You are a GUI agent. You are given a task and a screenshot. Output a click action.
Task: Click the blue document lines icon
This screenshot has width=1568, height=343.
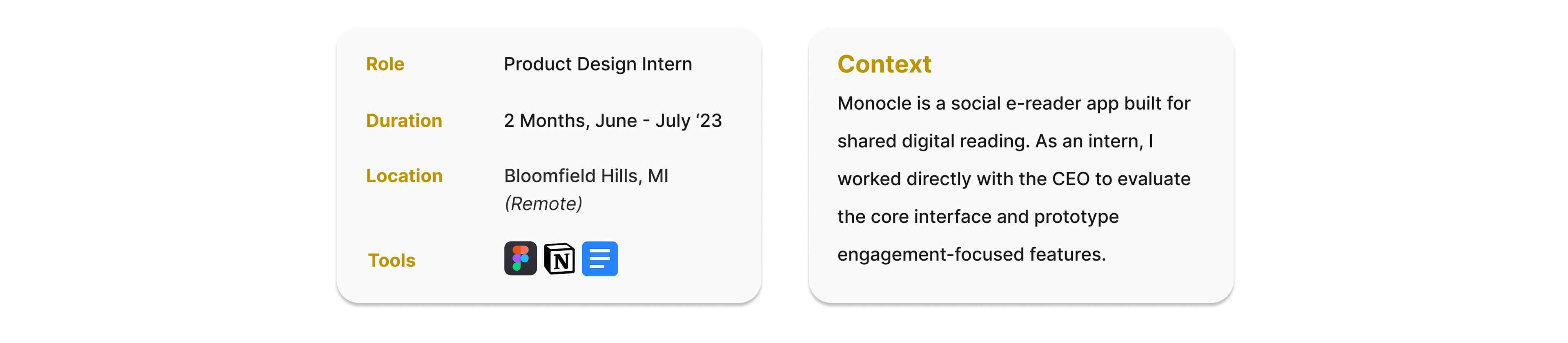point(599,259)
